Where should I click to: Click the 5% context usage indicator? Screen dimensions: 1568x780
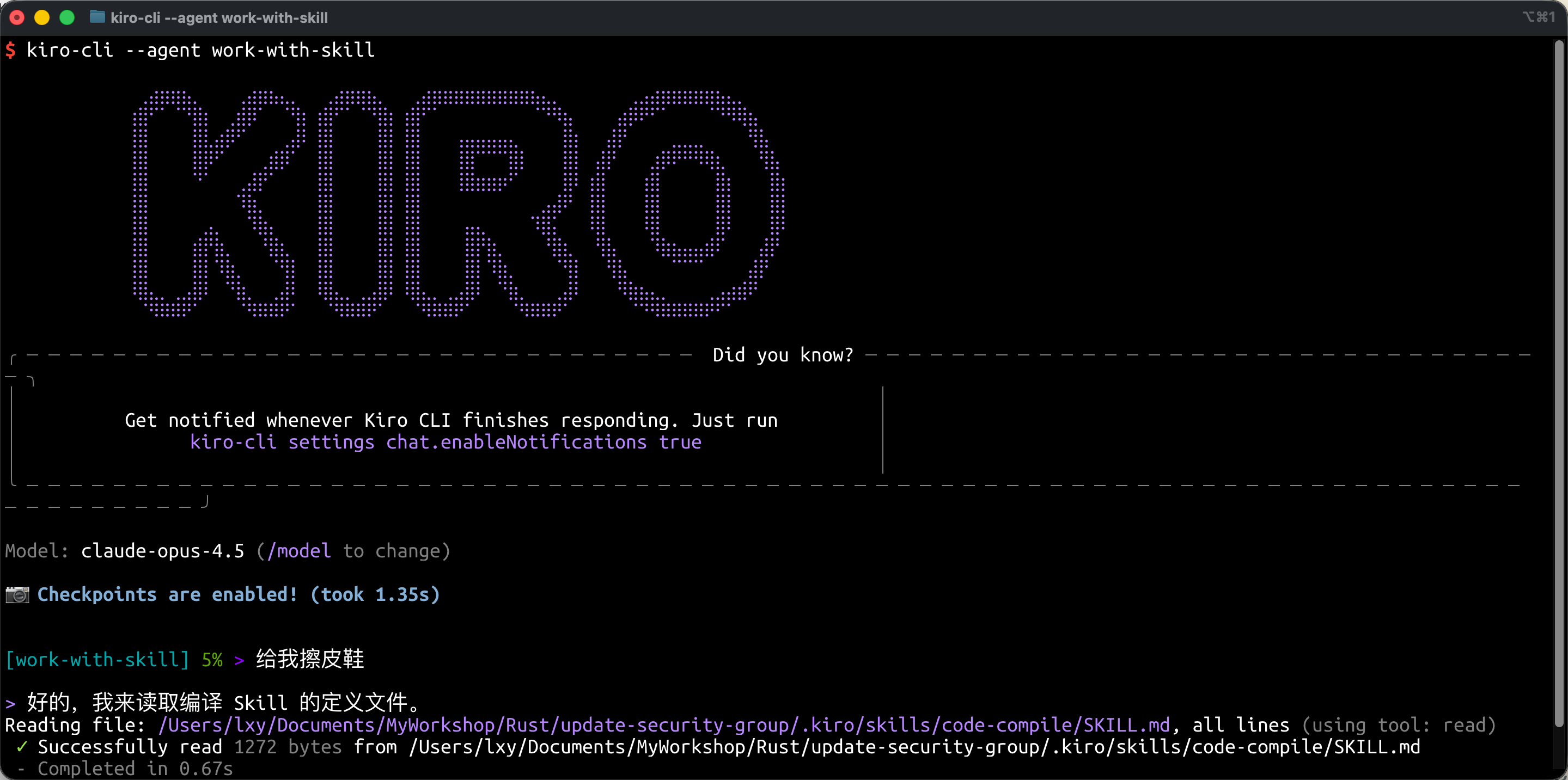212,660
